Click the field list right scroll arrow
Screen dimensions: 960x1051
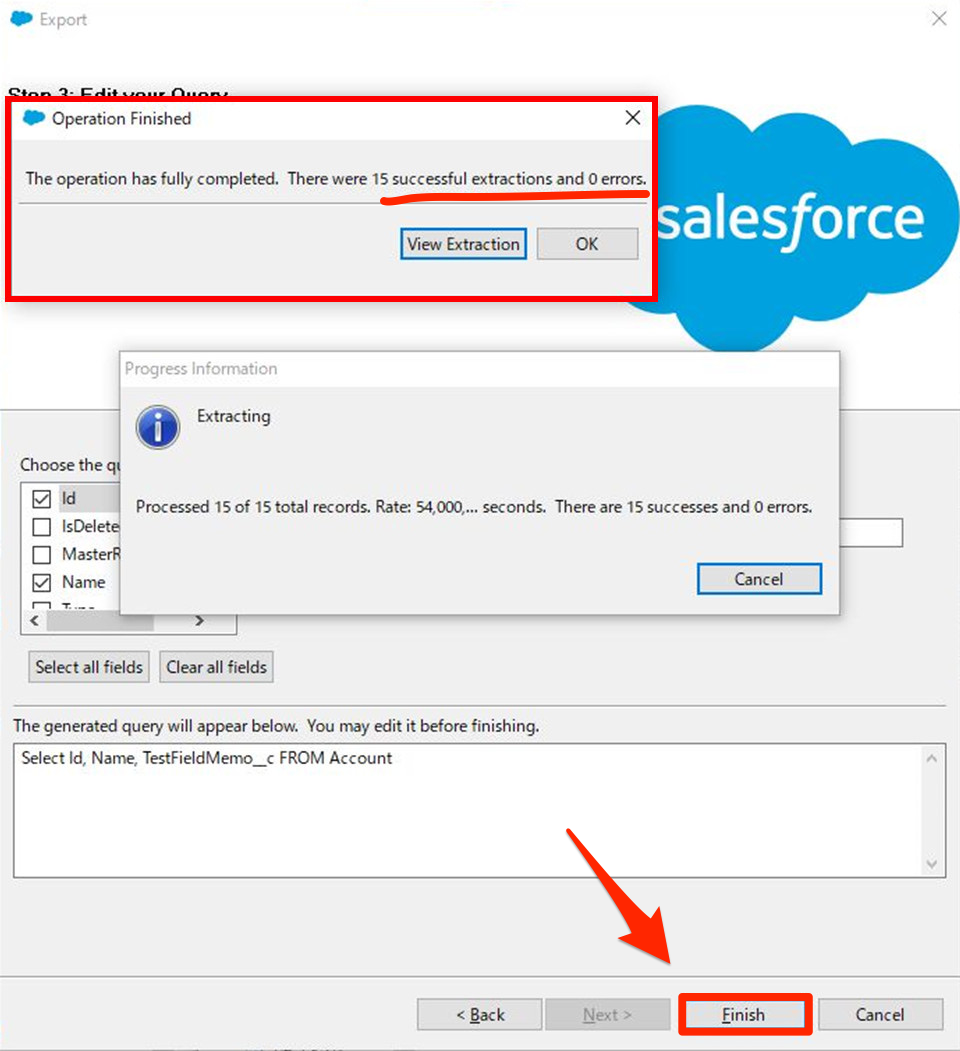199,621
